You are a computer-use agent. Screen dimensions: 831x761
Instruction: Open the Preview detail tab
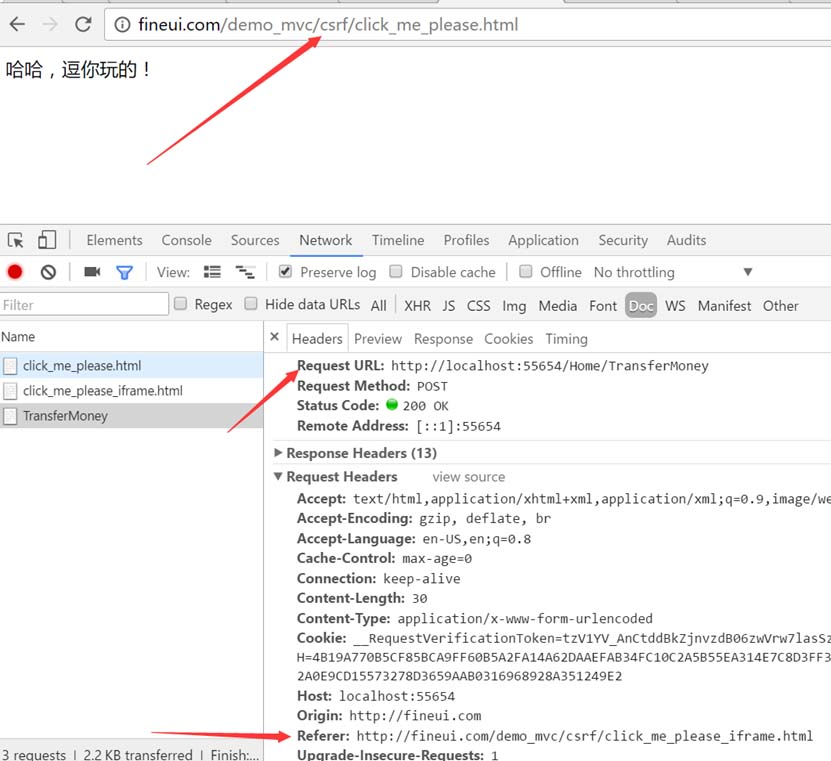click(x=378, y=339)
